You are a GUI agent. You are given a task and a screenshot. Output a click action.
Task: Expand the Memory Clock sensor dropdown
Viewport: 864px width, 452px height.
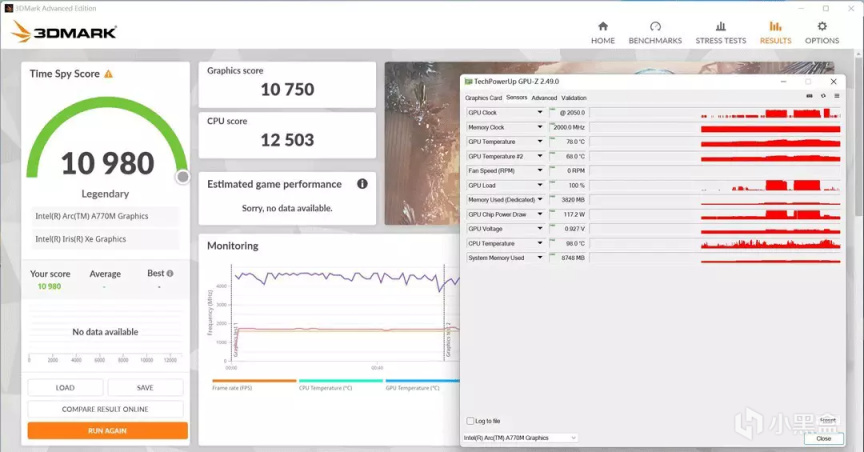click(x=540, y=127)
